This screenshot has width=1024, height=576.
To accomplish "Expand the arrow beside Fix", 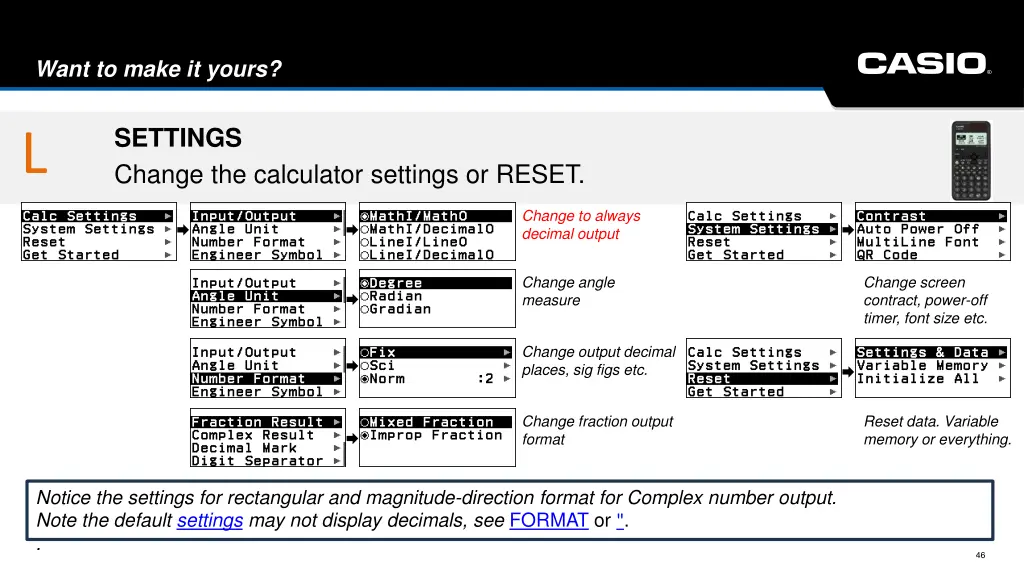I will pyautogui.click(x=507, y=353).
